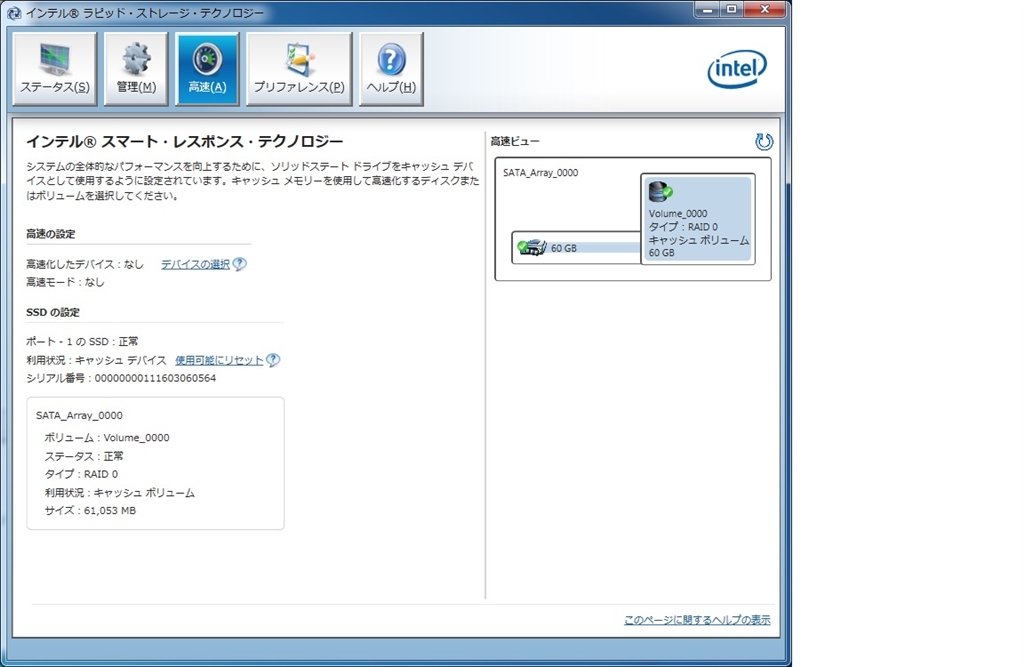
Task: Click the ポート - 1 の SSD：正常 text
Action: [x=82, y=342]
